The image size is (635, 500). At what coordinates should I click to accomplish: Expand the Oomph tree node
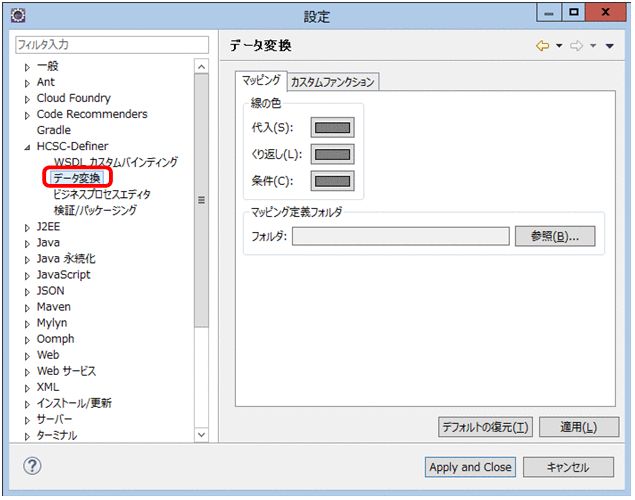coord(27,340)
